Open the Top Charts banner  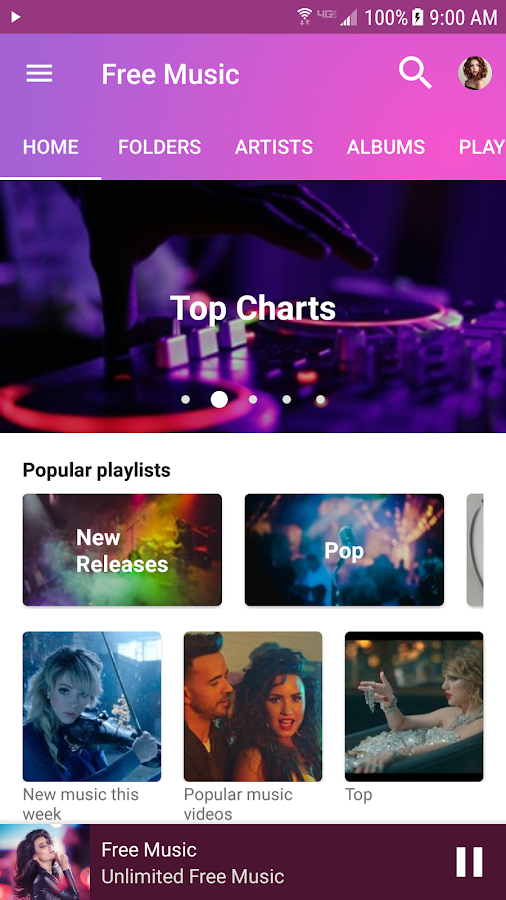pyautogui.click(x=253, y=307)
